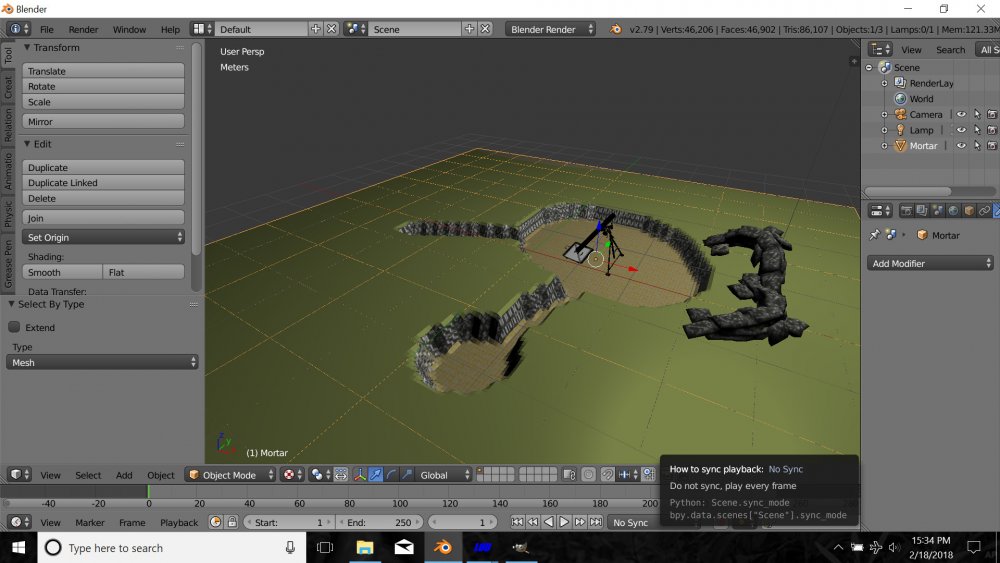This screenshot has width=1000, height=563.
Task: Jump to the first frame
Action: pos(517,522)
